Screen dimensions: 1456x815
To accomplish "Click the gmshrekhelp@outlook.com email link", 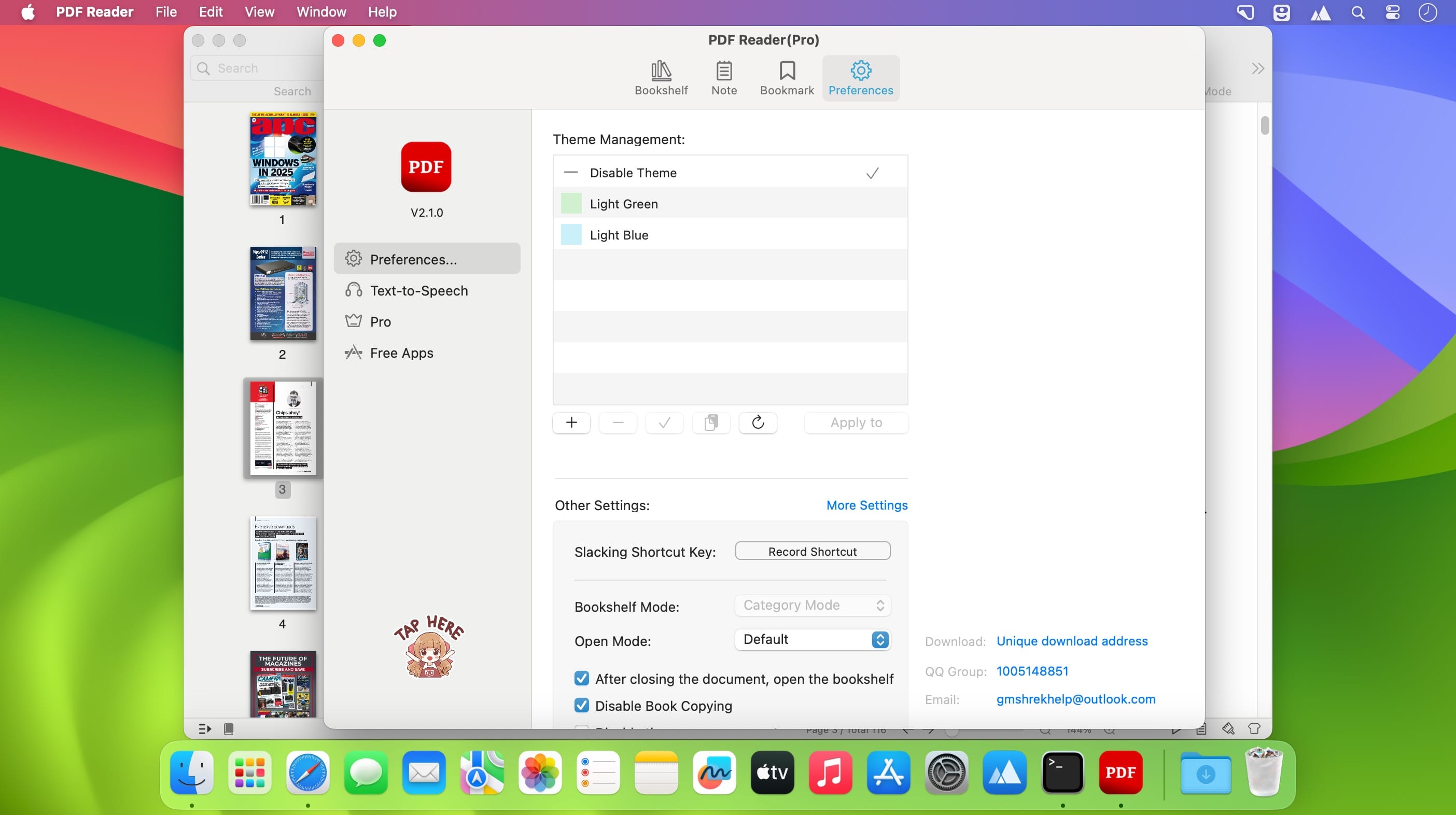I will click(1075, 699).
